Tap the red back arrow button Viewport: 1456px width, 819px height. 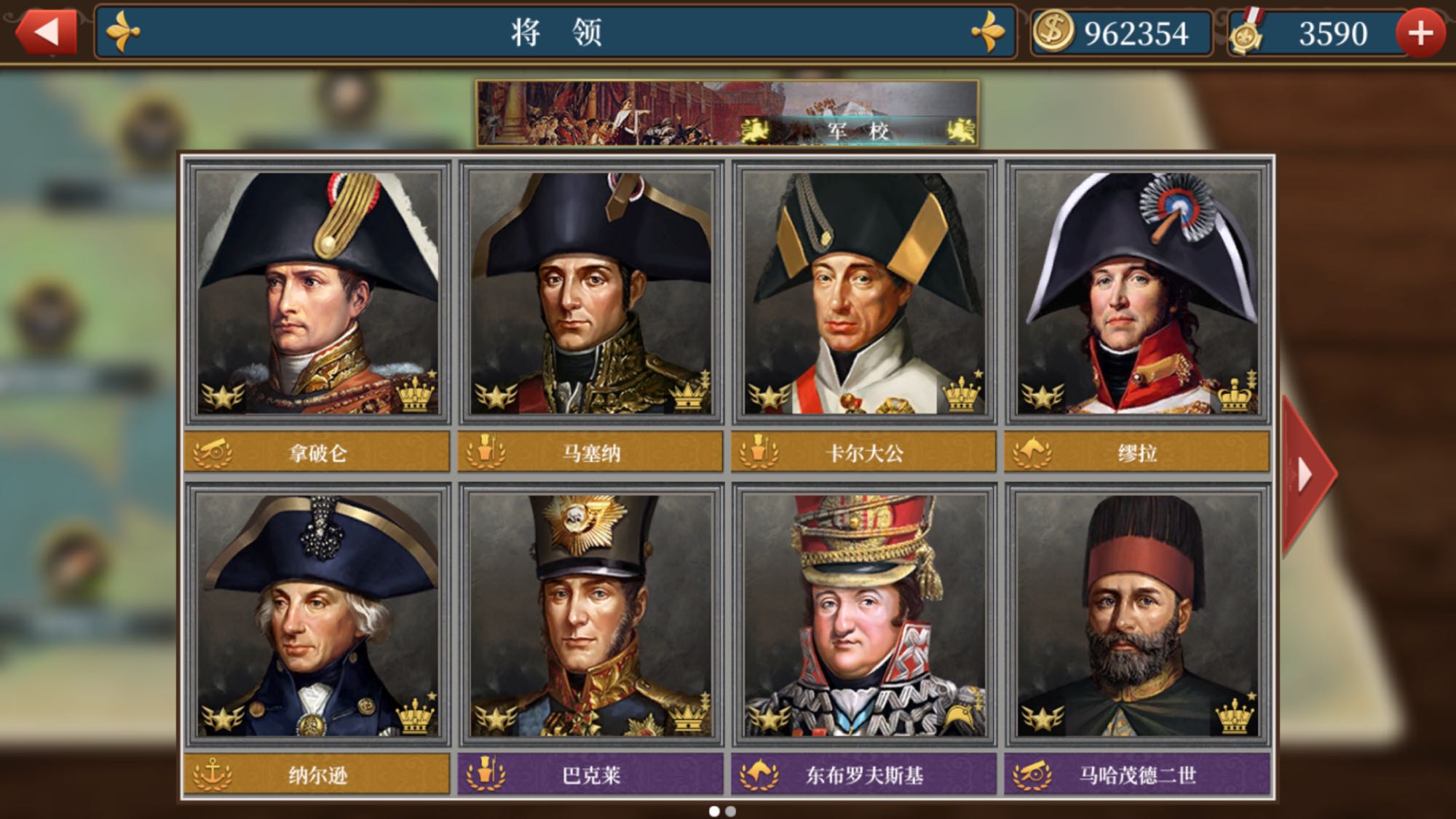[x=46, y=32]
